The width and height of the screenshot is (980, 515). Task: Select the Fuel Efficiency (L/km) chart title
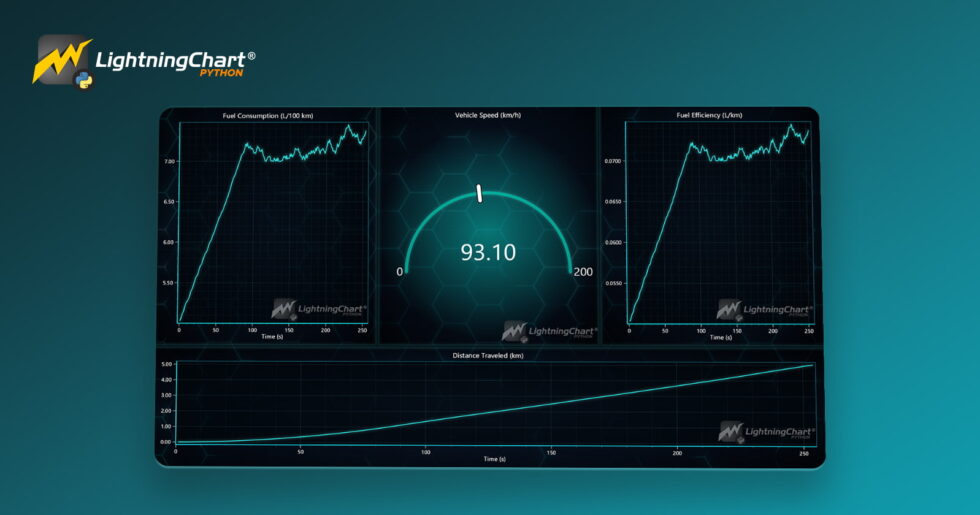pyautogui.click(x=709, y=115)
